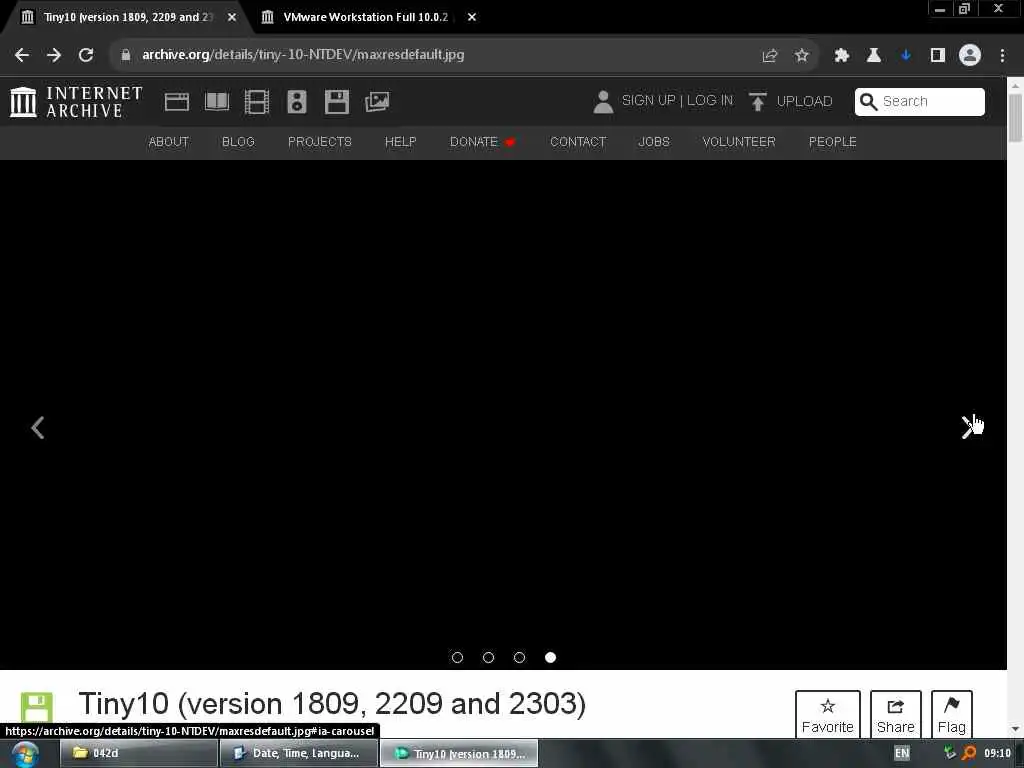Screen dimensions: 1024x768
Task: Open the Images icon in navbar
Action: (x=377, y=102)
